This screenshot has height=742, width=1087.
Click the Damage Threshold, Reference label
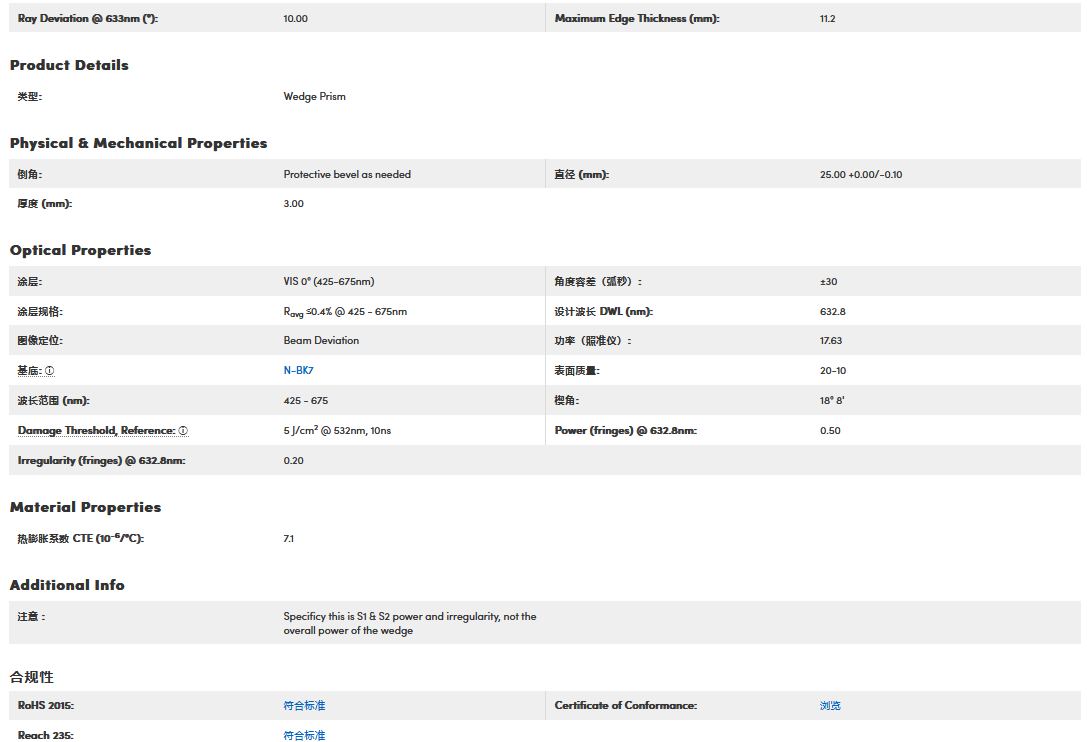96,431
